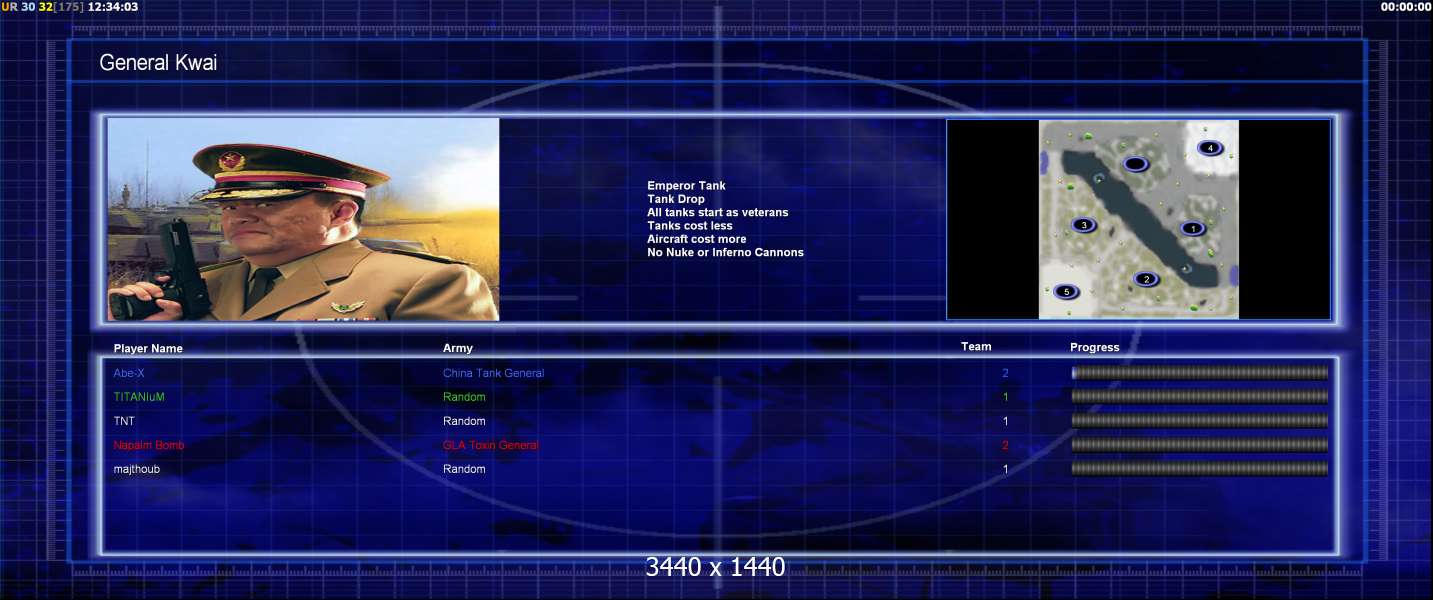
Task: Click the 'UR 30 32' overlay readout
Action: pos(26,7)
